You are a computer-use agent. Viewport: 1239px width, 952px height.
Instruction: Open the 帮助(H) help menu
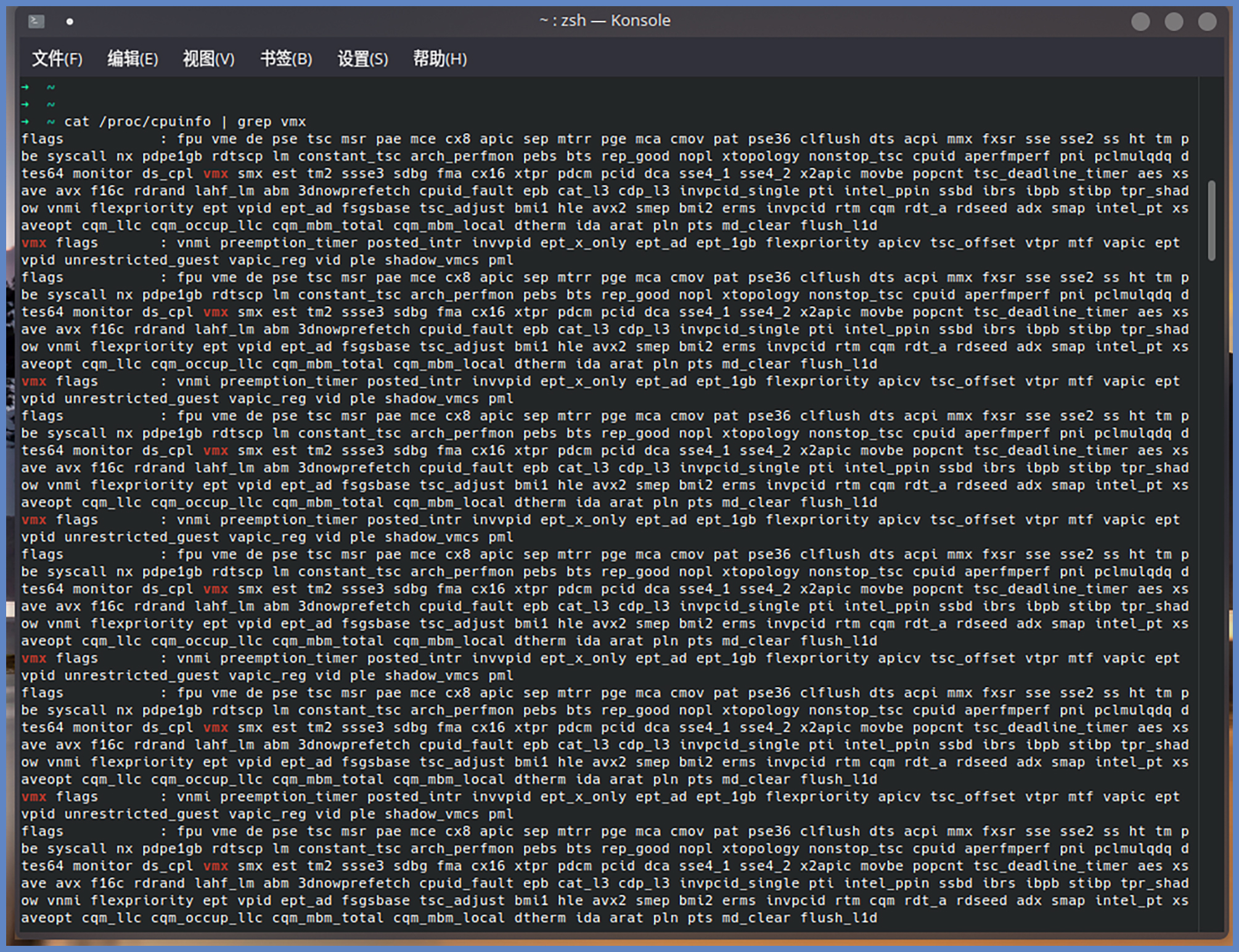coord(440,59)
